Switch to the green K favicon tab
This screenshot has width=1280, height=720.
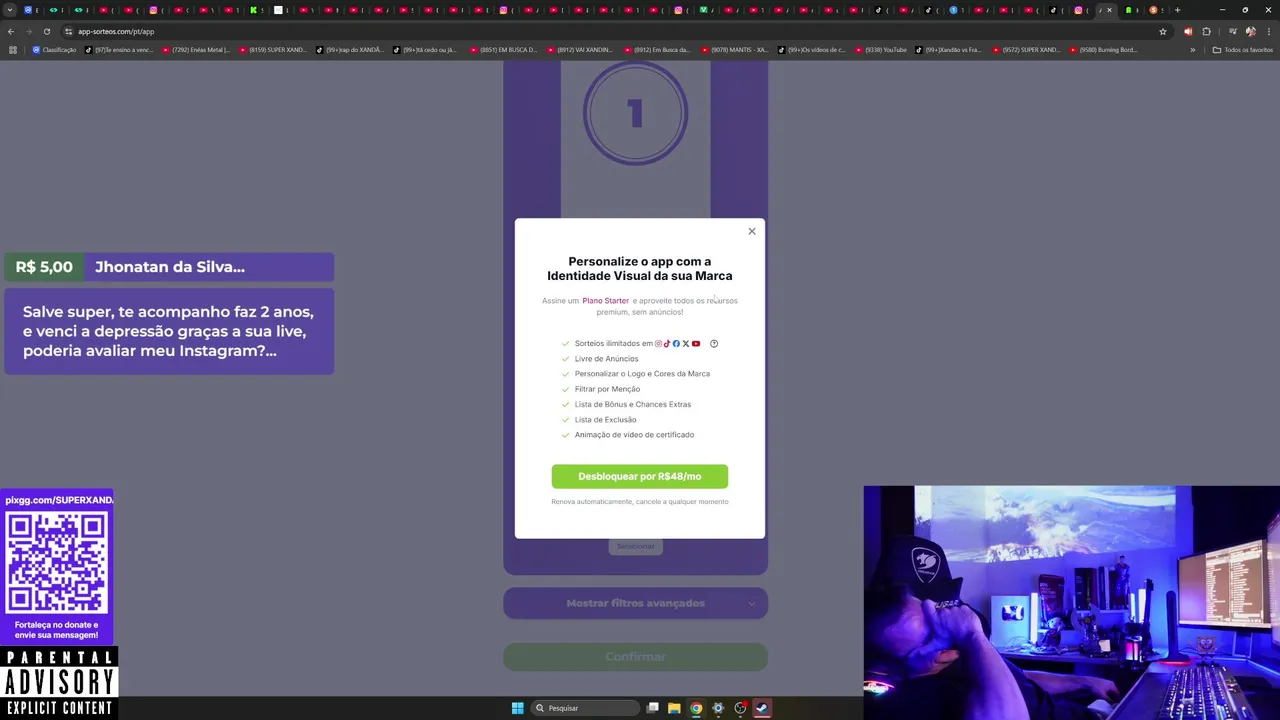pyautogui.click(x=253, y=10)
